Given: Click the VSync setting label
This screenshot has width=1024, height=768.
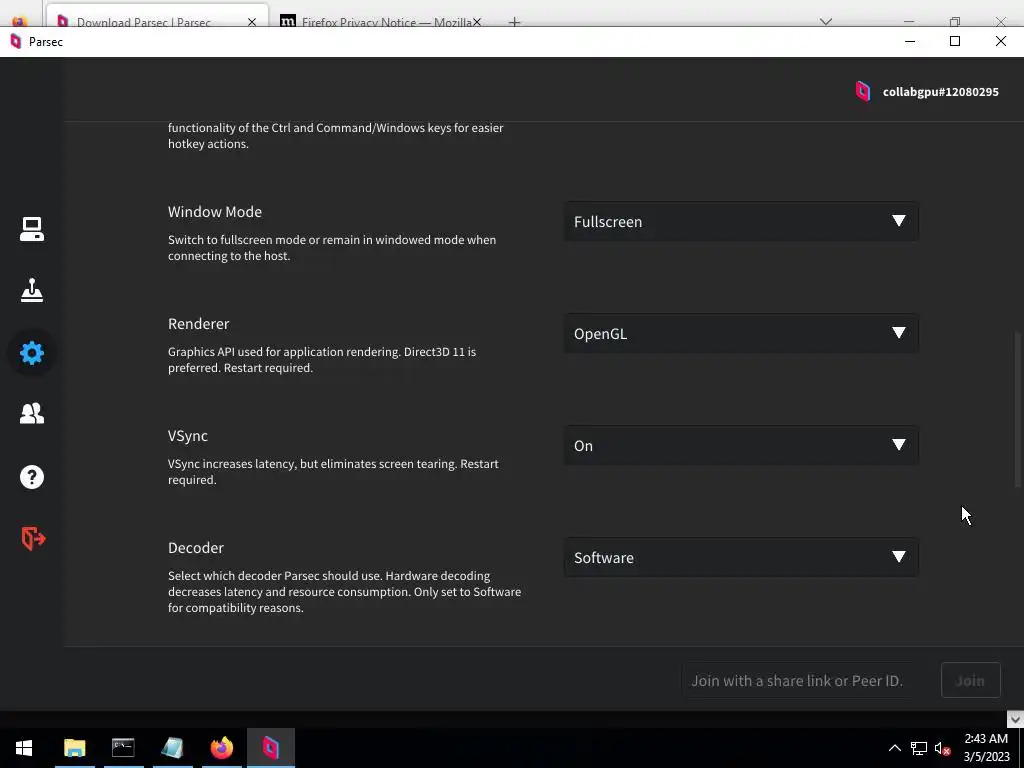Looking at the screenshot, I should [188, 436].
